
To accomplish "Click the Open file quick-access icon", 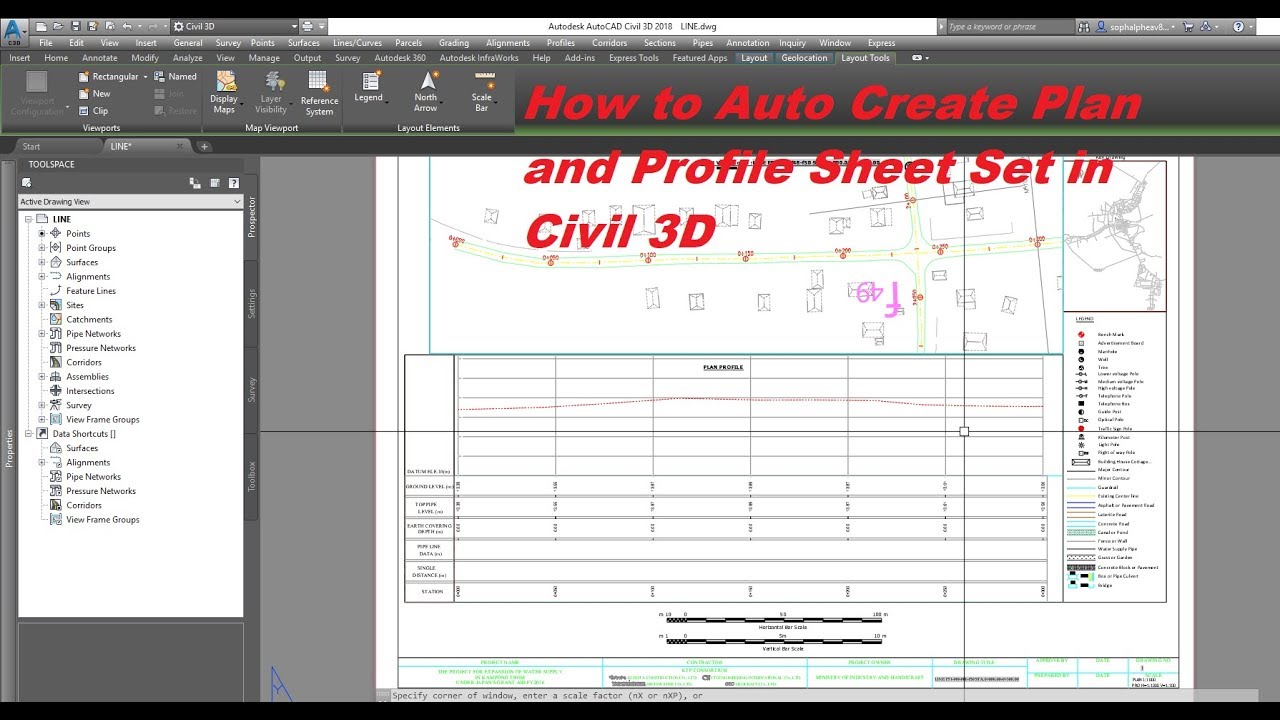I will click(58, 26).
